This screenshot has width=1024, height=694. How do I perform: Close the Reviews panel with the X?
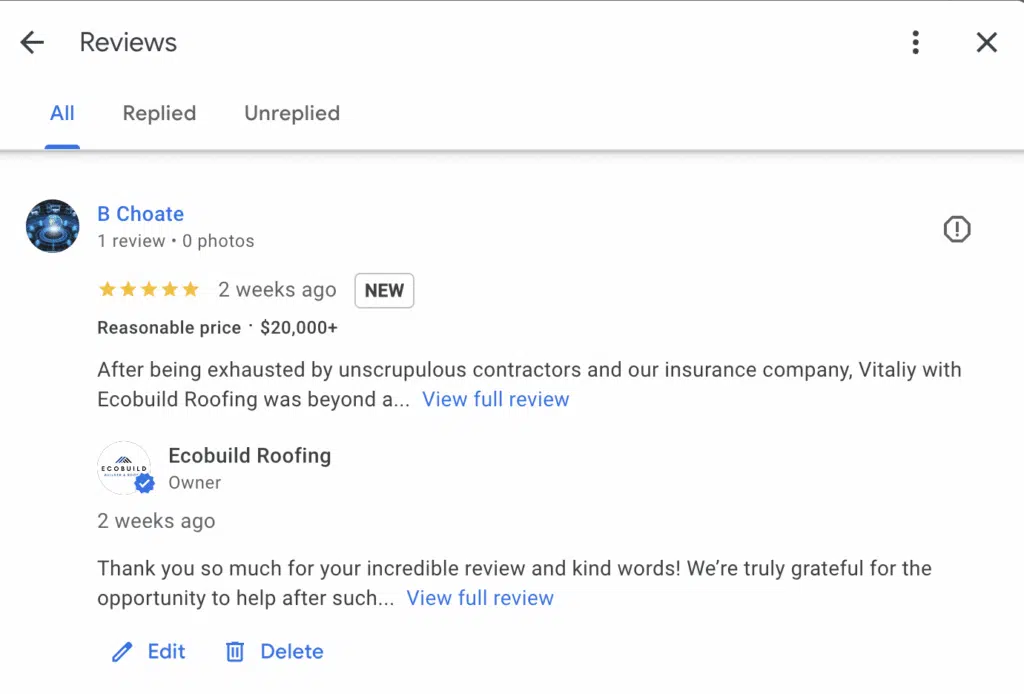coord(986,42)
